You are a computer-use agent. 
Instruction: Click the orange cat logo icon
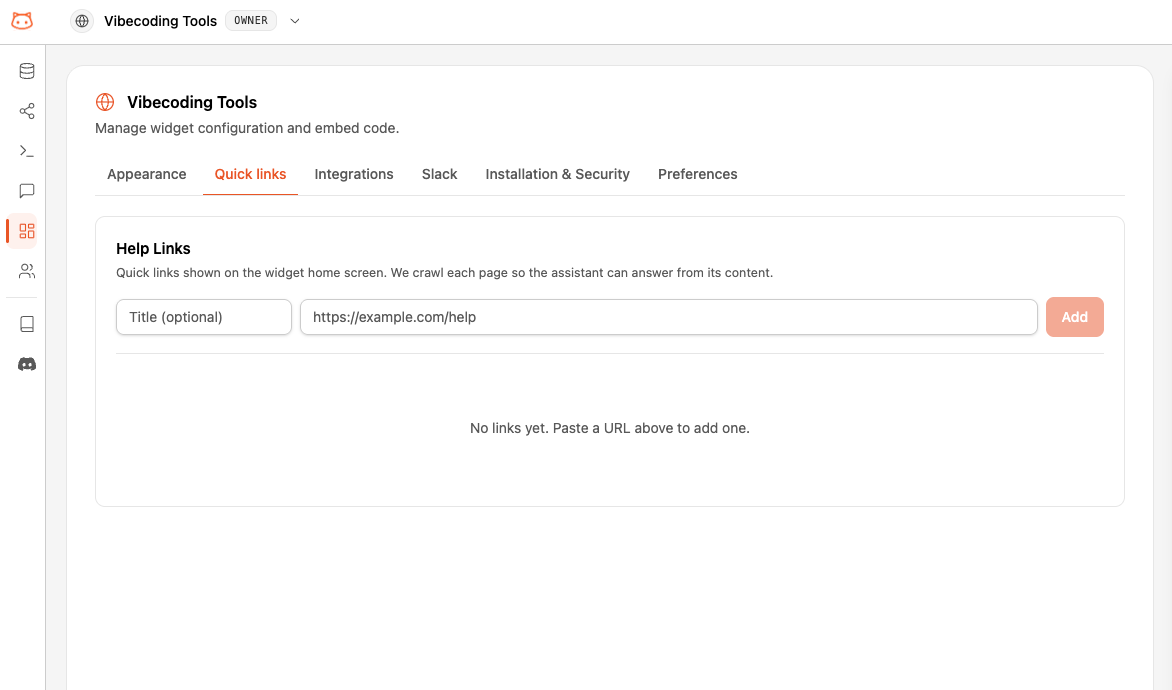pyautogui.click(x=22, y=21)
